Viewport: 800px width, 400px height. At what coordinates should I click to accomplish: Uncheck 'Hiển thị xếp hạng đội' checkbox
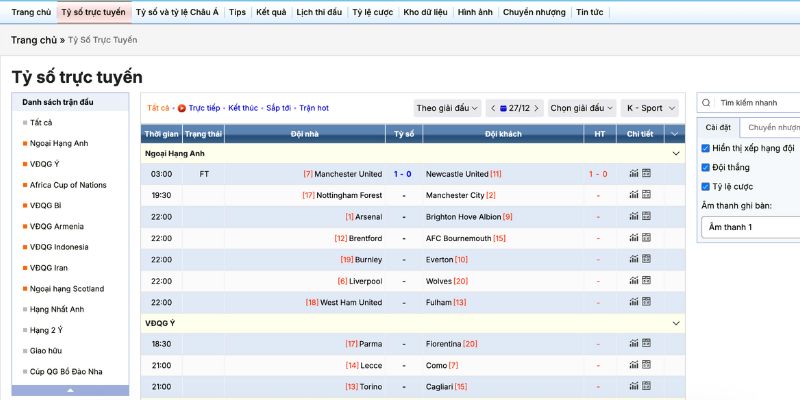[x=706, y=148]
